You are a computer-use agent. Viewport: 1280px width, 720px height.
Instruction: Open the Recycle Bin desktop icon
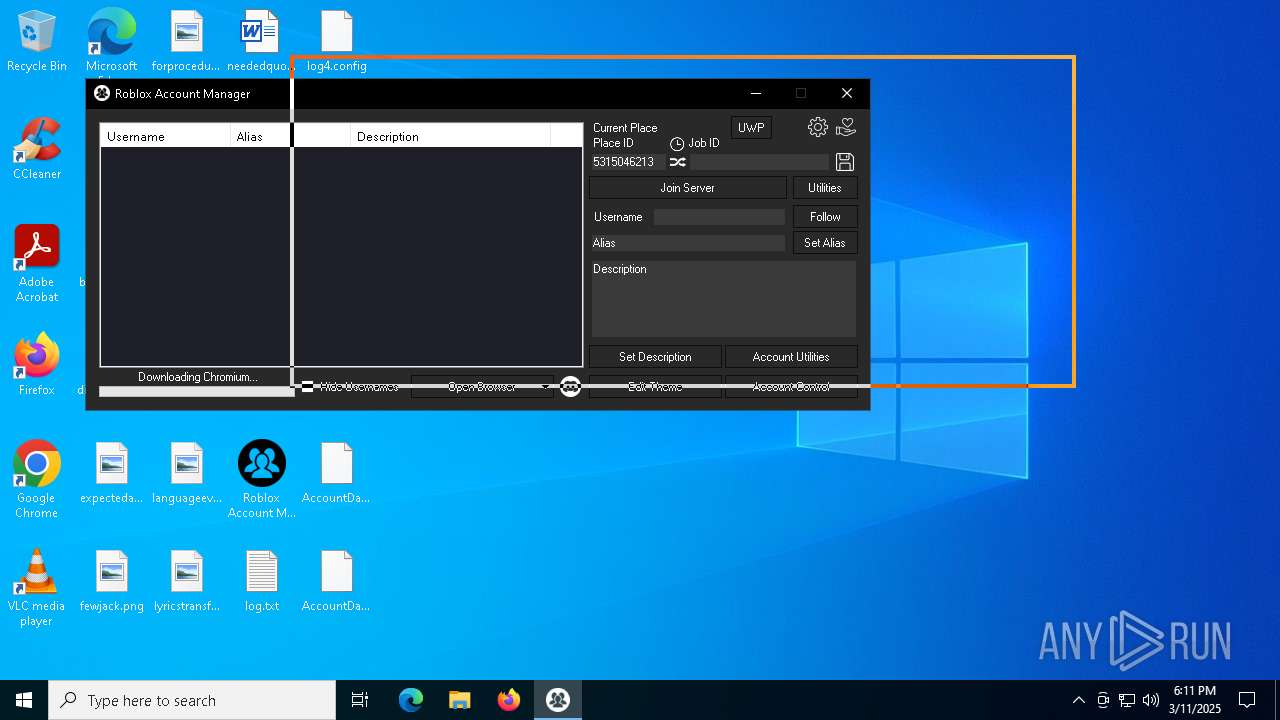[x=37, y=41]
